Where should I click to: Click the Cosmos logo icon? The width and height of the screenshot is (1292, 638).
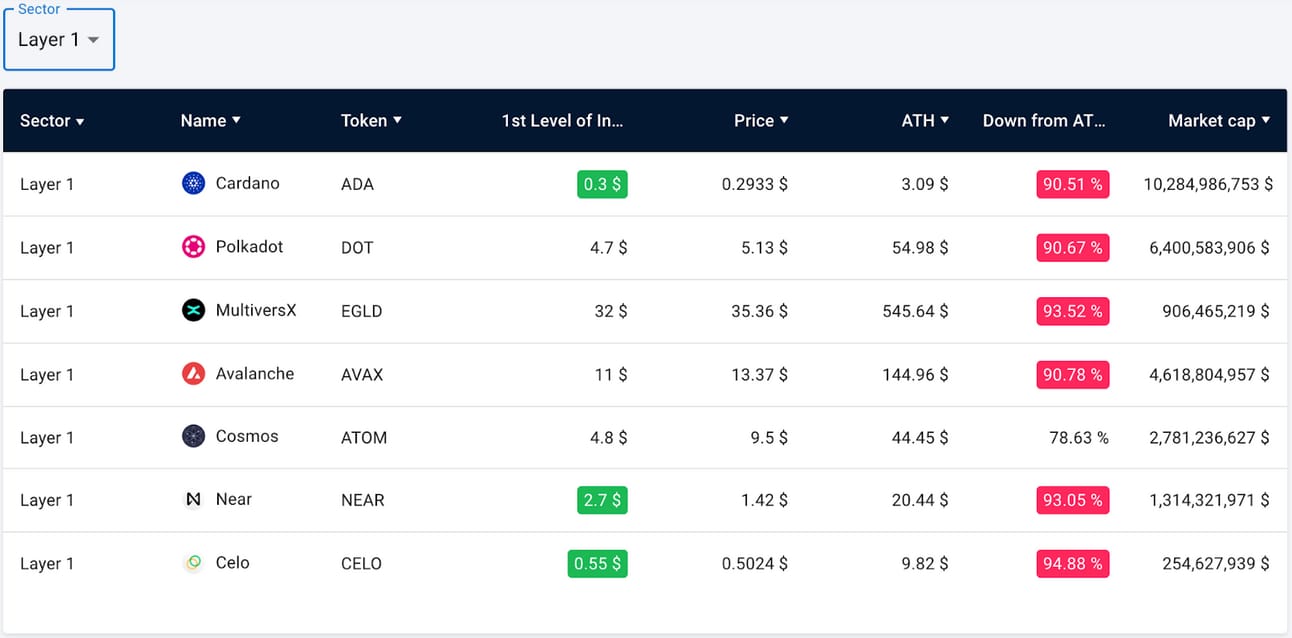[x=193, y=436]
